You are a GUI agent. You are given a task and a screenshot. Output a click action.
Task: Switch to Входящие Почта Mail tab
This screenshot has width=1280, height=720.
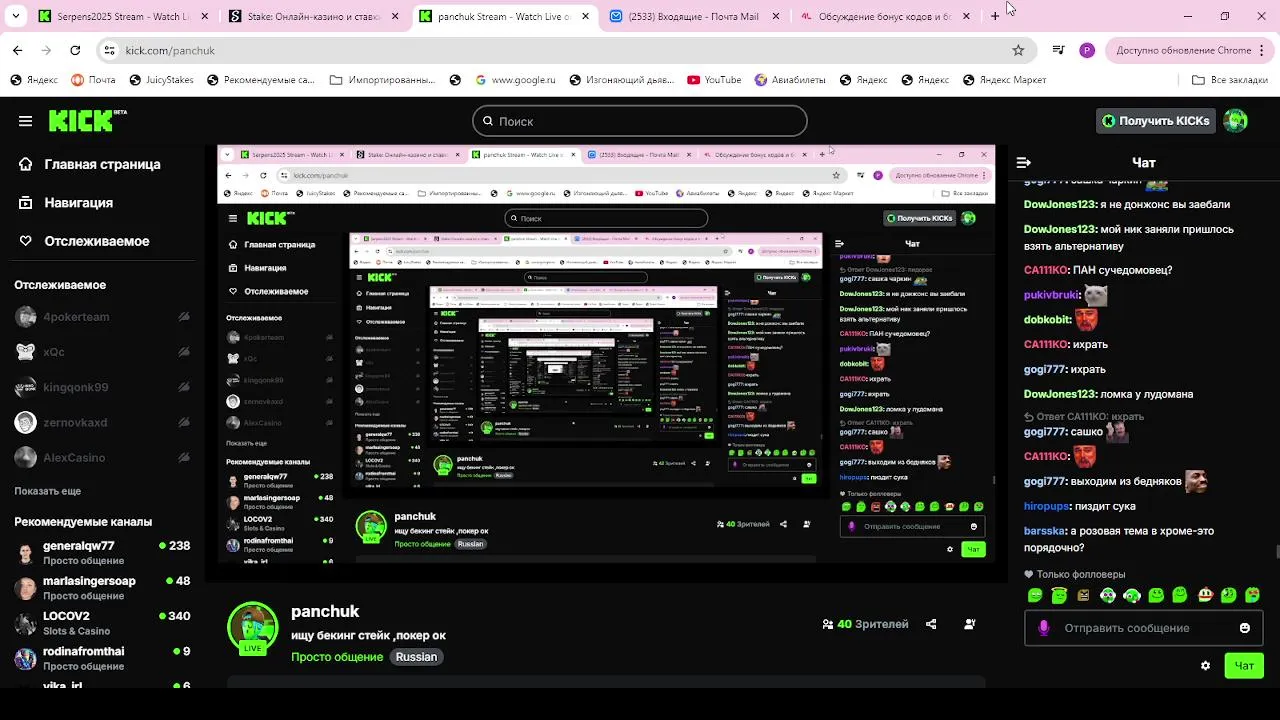click(x=693, y=16)
